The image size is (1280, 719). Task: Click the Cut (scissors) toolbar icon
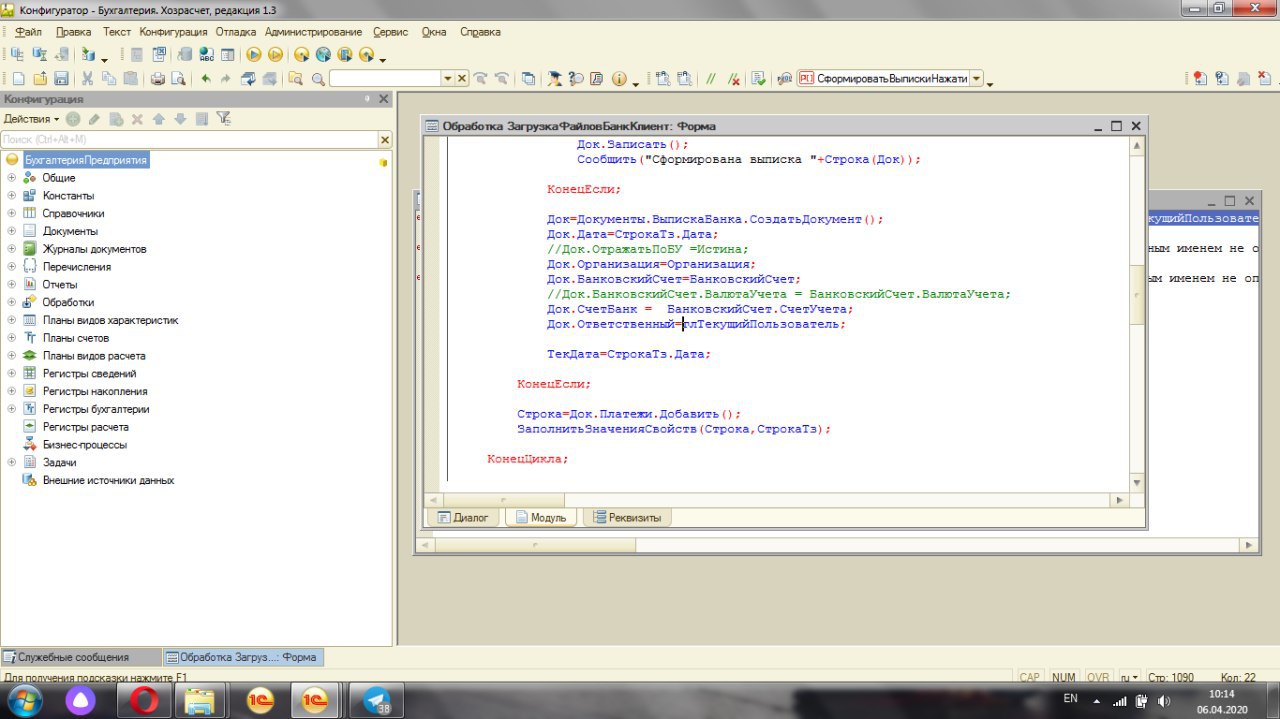[88, 79]
